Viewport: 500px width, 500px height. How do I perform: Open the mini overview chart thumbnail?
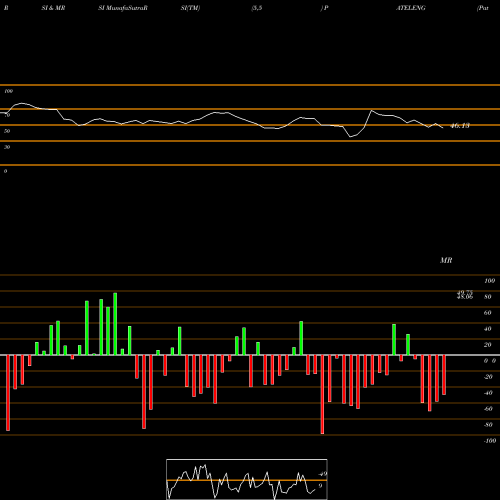pos(247,479)
